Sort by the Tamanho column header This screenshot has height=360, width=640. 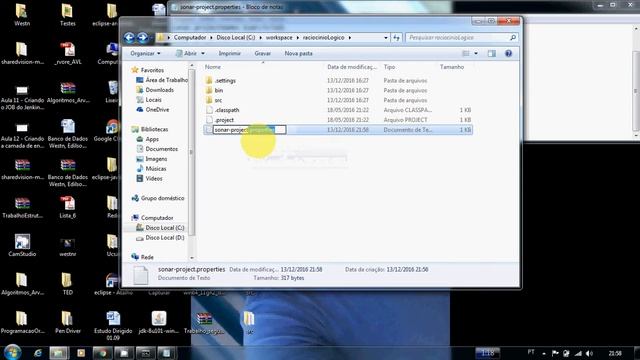452,67
